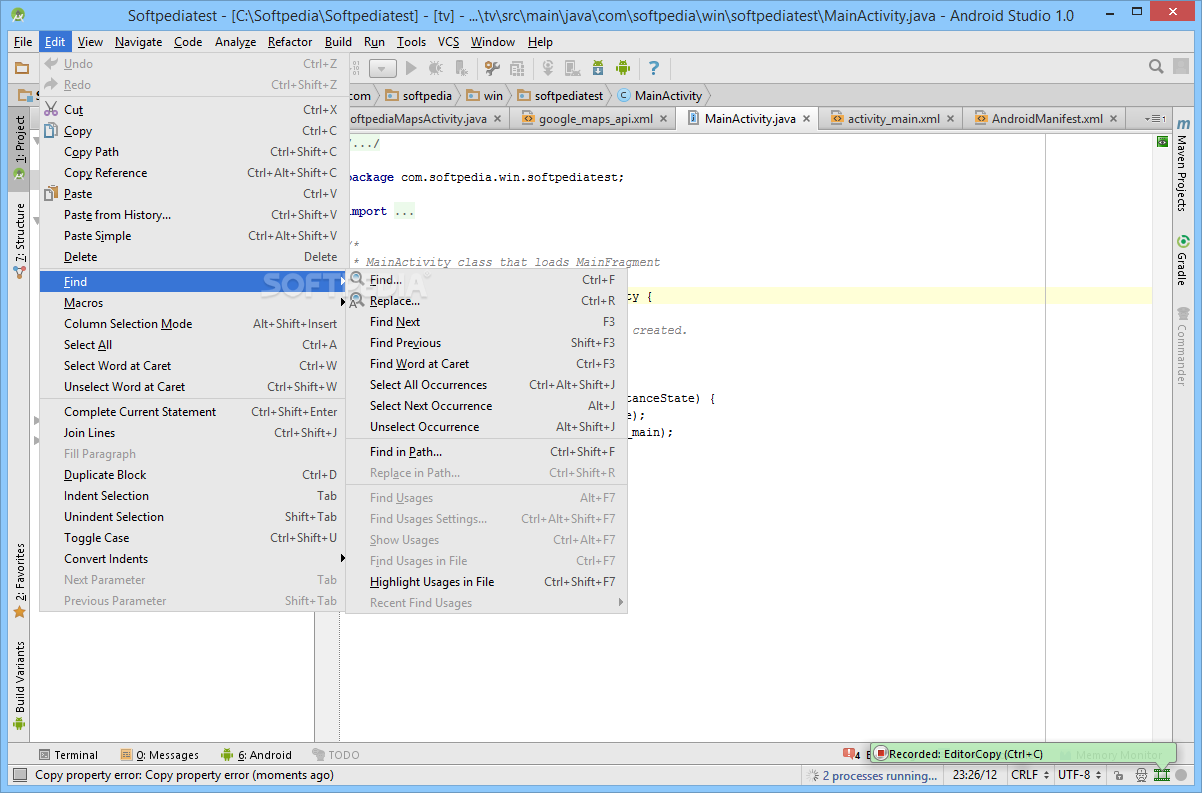
Task: Toggle the Build Variants side panel
Action: click(20, 685)
